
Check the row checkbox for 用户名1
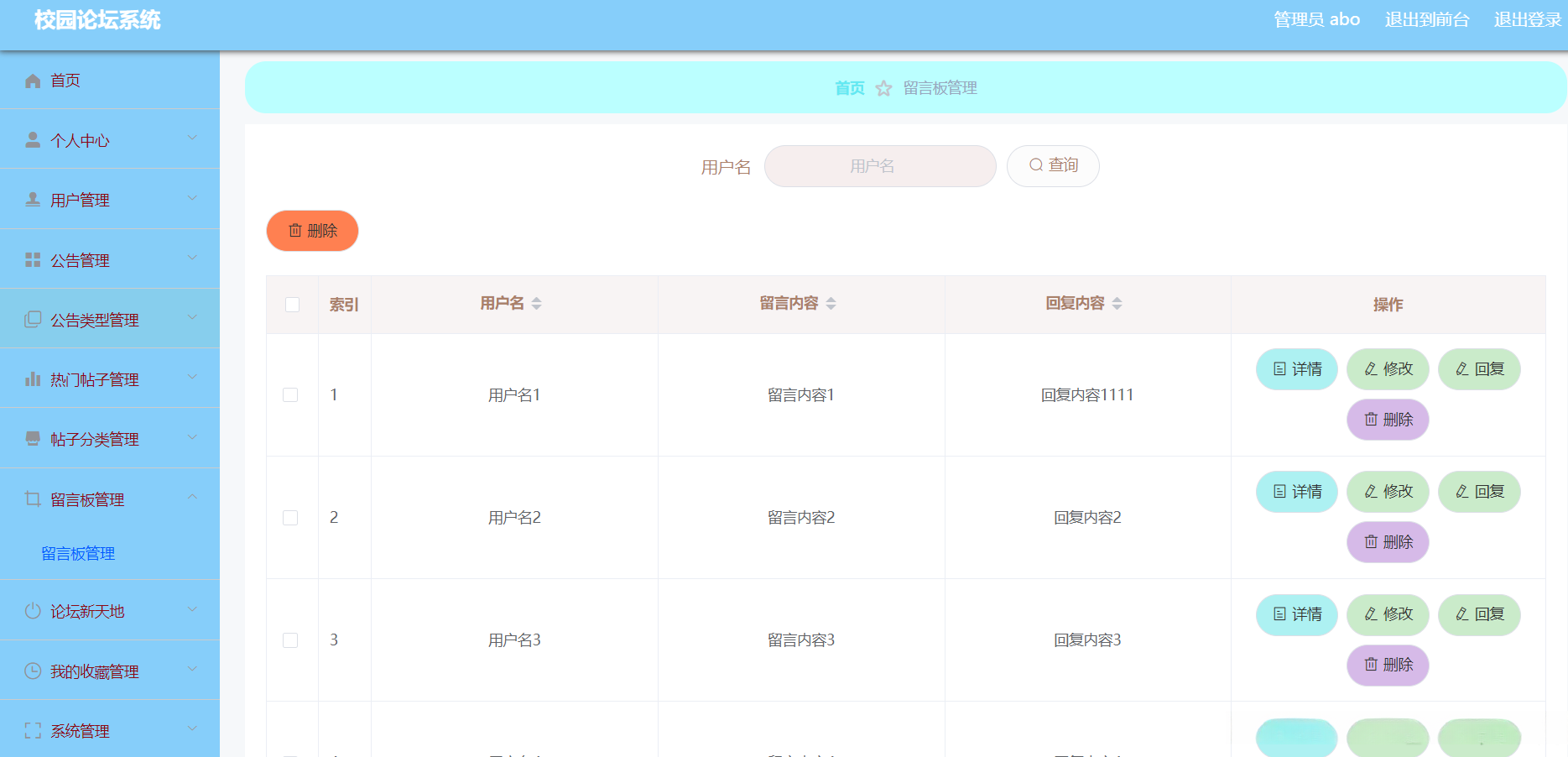290,394
